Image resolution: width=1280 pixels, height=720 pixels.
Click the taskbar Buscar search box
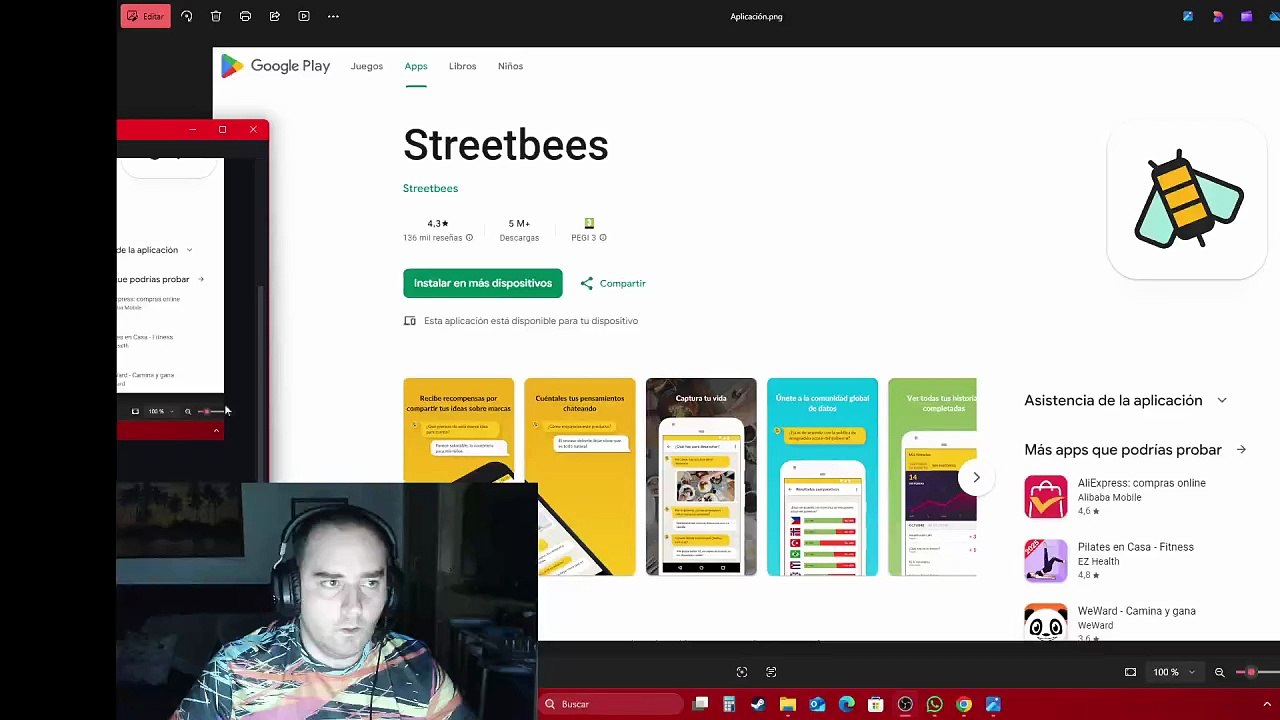[x=612, y=704]
